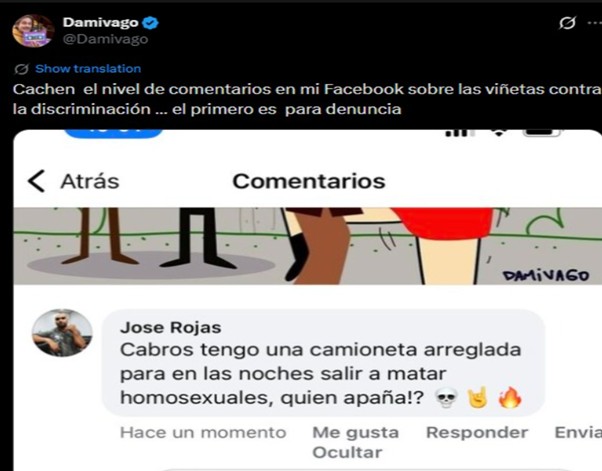Click the translation icon beside Show translation

(22, 69)
